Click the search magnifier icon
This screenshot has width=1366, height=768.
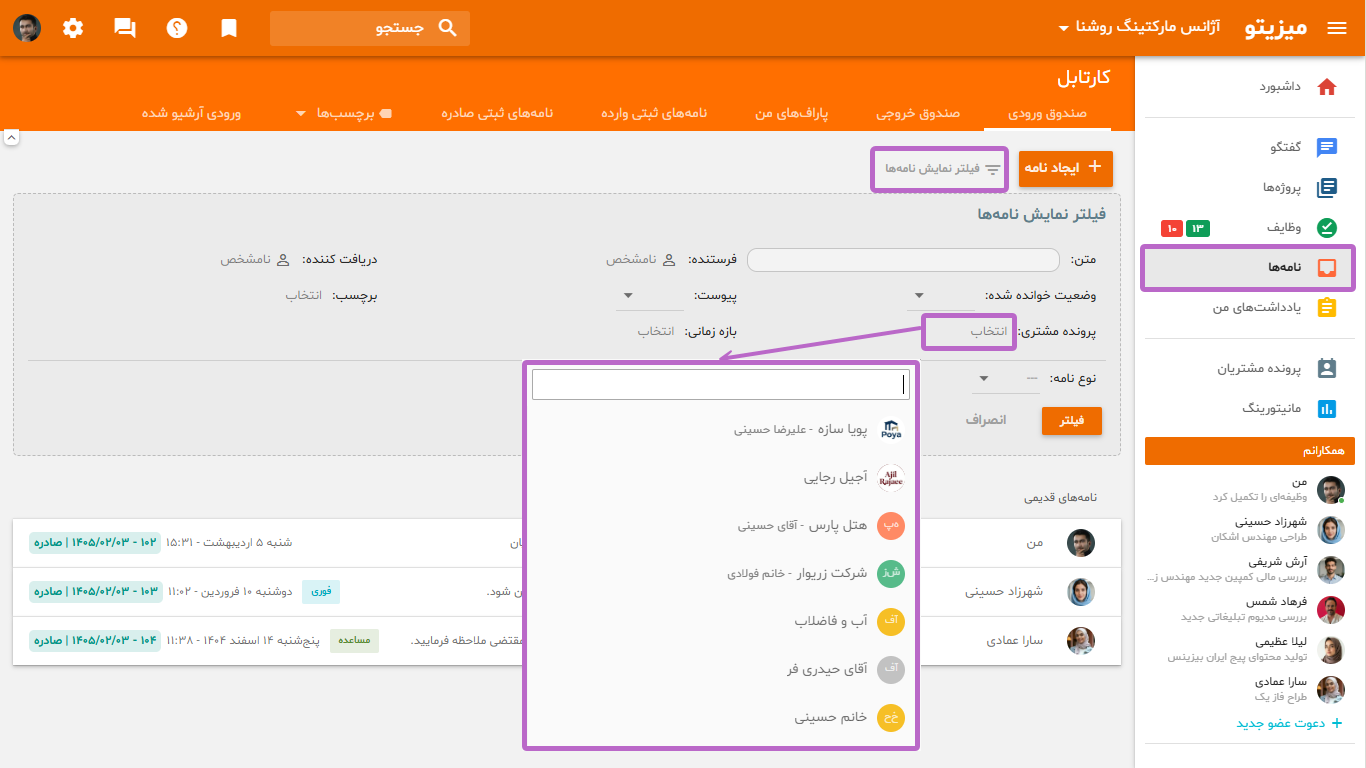tap(448, 28)
